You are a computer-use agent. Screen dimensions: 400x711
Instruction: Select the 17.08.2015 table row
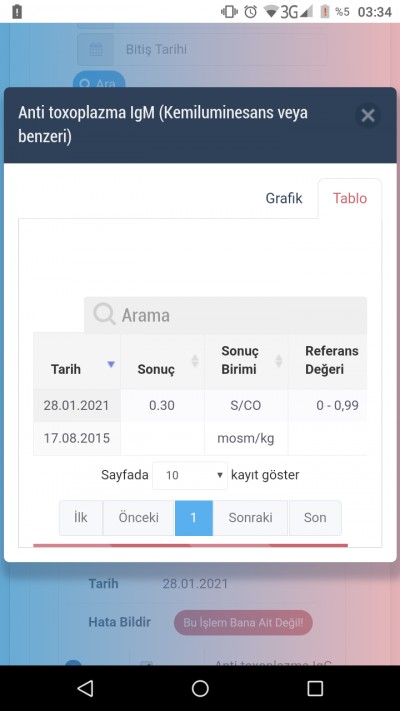[x=200, y=438]
